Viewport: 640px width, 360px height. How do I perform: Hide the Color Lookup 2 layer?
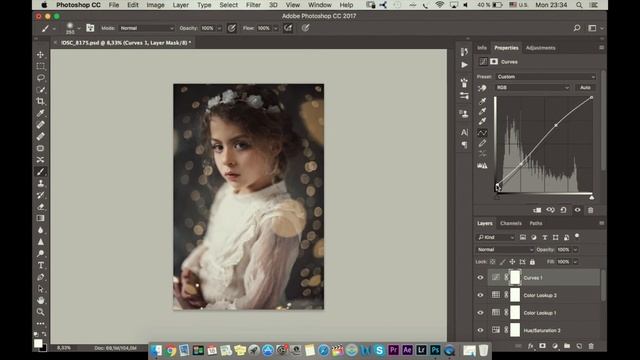(480, 295)
